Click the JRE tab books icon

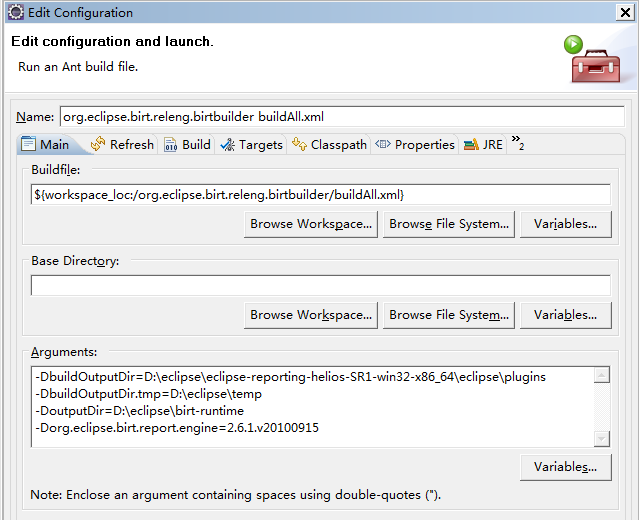pos(471,144)
